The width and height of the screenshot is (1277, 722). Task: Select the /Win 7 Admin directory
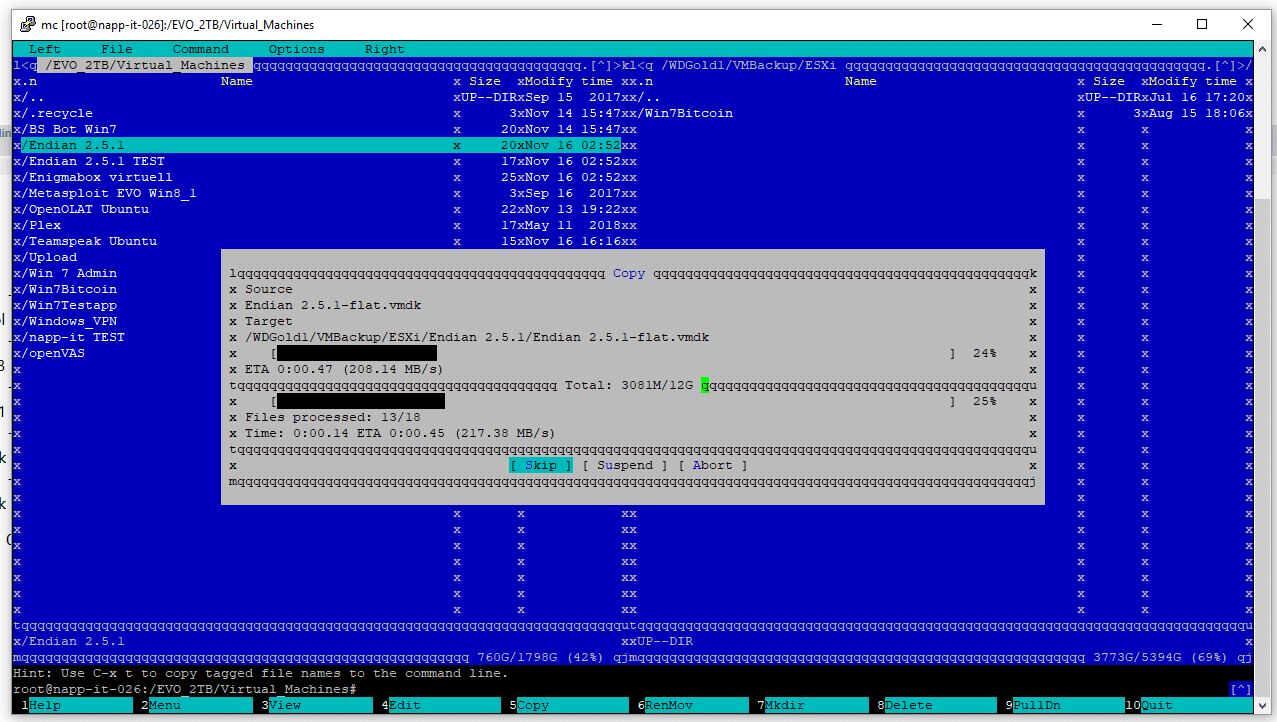point(69,273)
